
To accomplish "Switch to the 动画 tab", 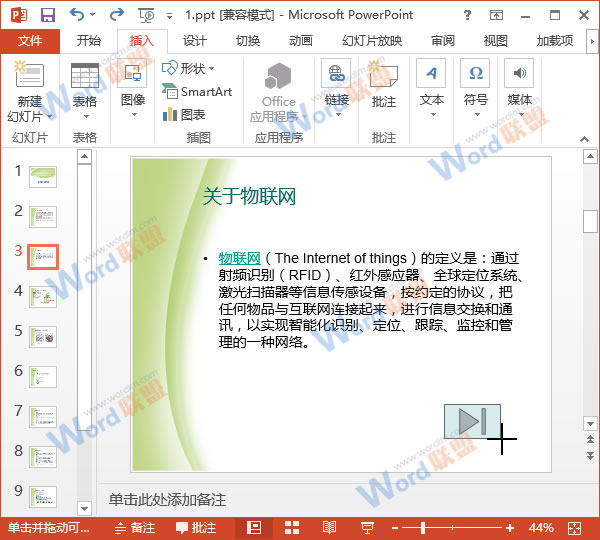I will tap(301, 41).
